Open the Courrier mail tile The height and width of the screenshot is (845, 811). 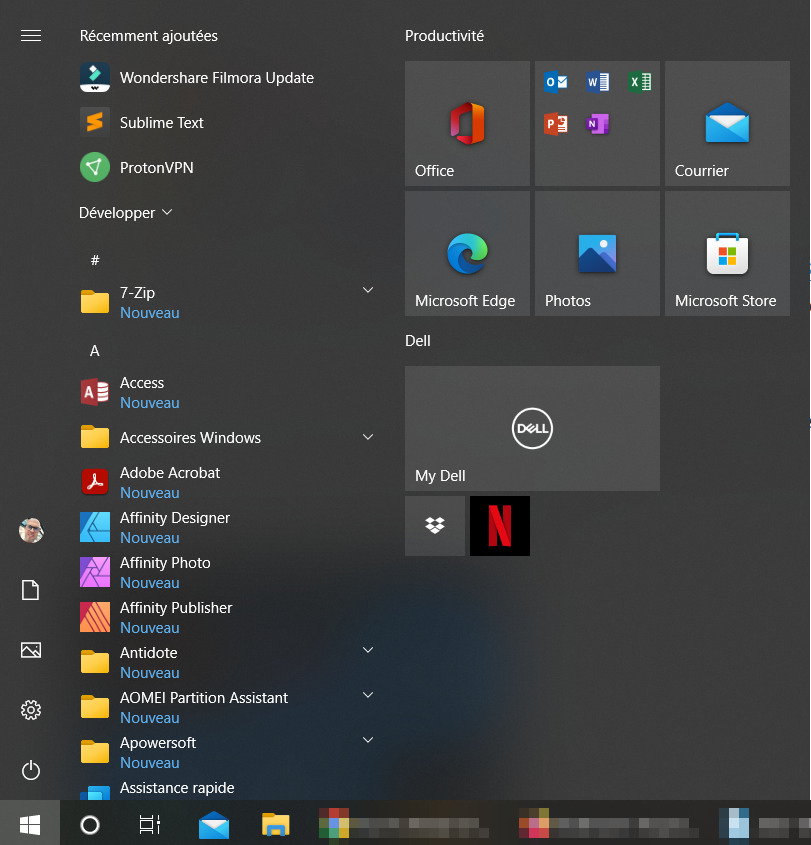[727, 123]
